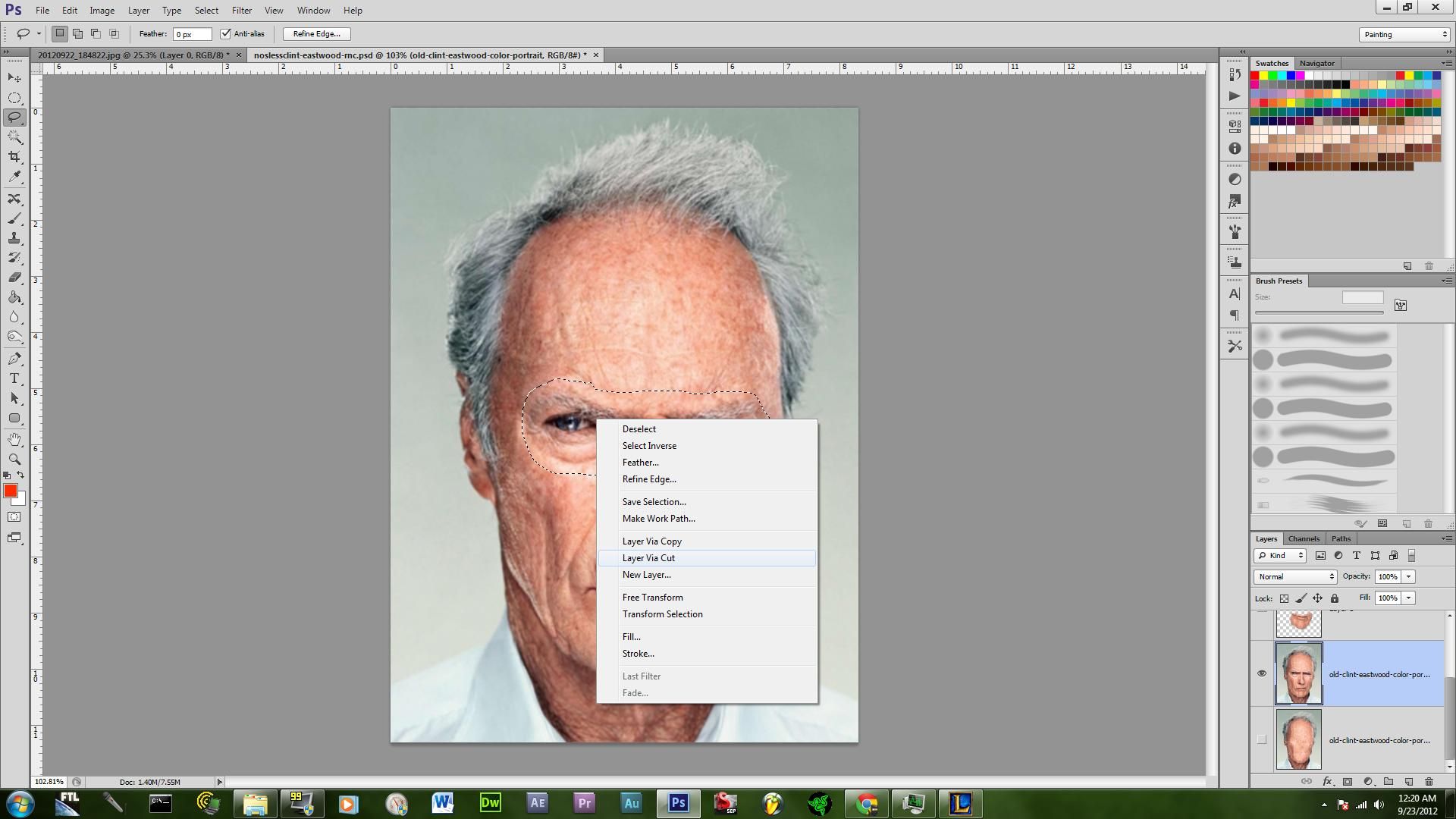The height and width of the screenshot is (819, 1456).
Task: Select the Crop tool
Action: (x=14, y=158)
